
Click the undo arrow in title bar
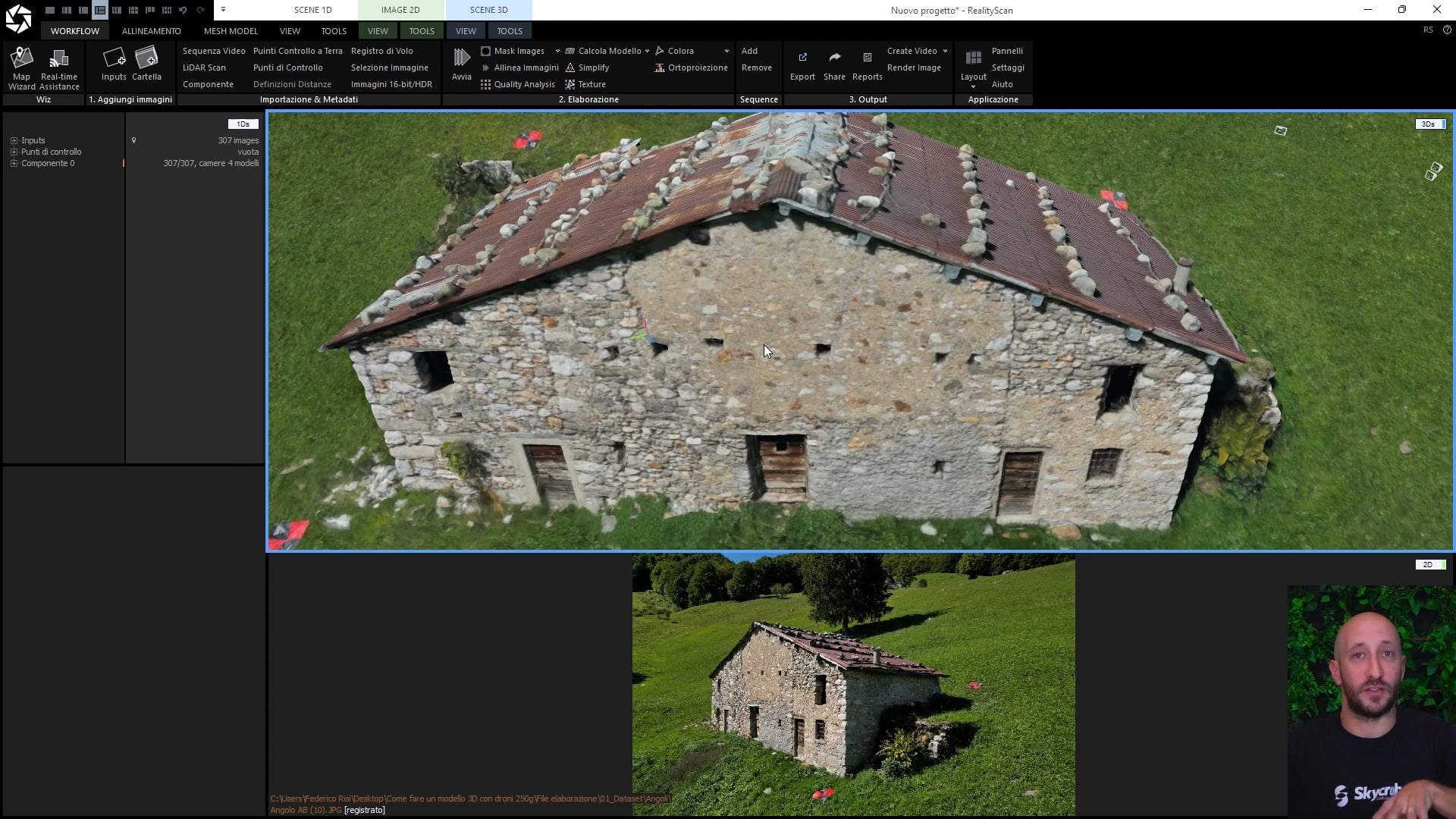183,10
